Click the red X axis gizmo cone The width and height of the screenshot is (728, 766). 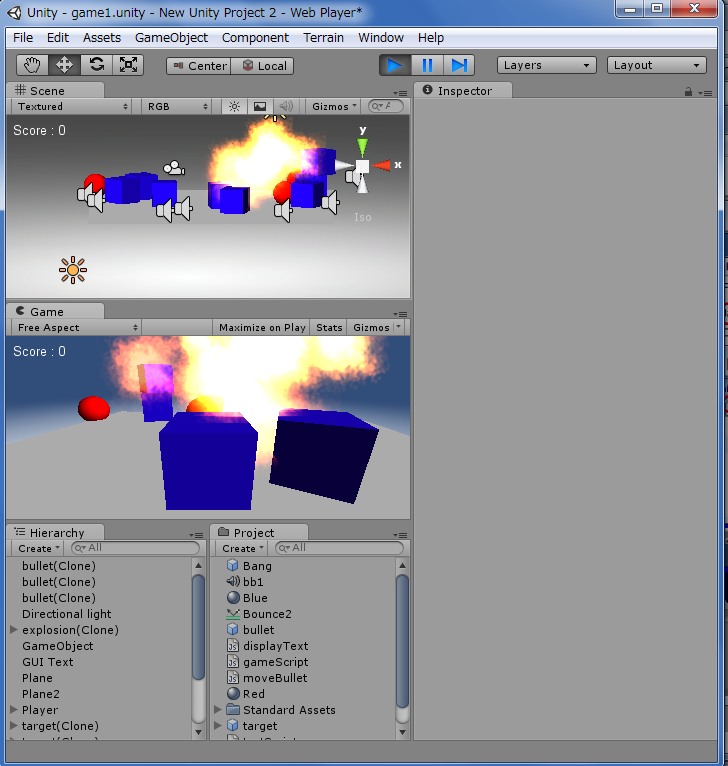coord(382,166)
